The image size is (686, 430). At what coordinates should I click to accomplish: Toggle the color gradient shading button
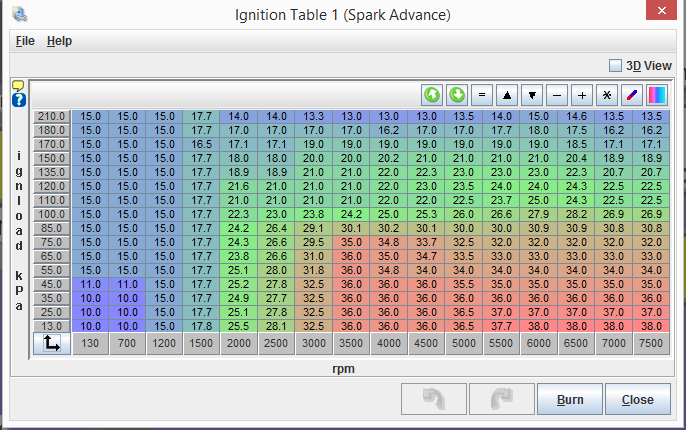pyautogui.click(x=656, y=95)
